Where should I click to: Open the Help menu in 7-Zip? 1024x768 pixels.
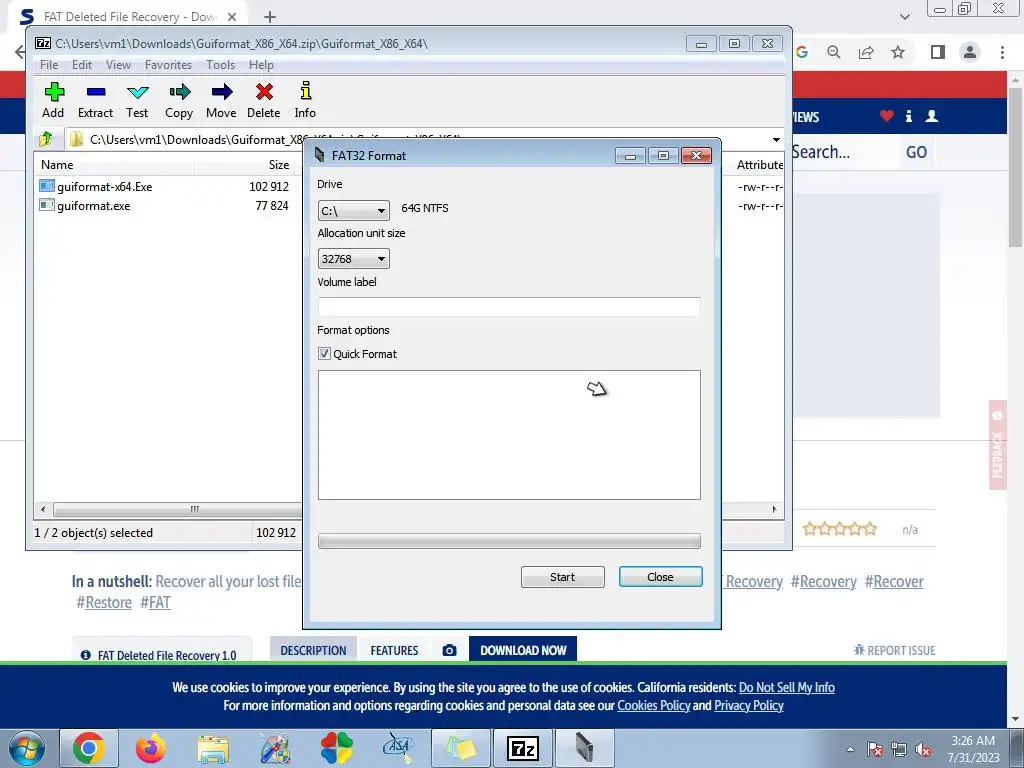coord(261,65)
